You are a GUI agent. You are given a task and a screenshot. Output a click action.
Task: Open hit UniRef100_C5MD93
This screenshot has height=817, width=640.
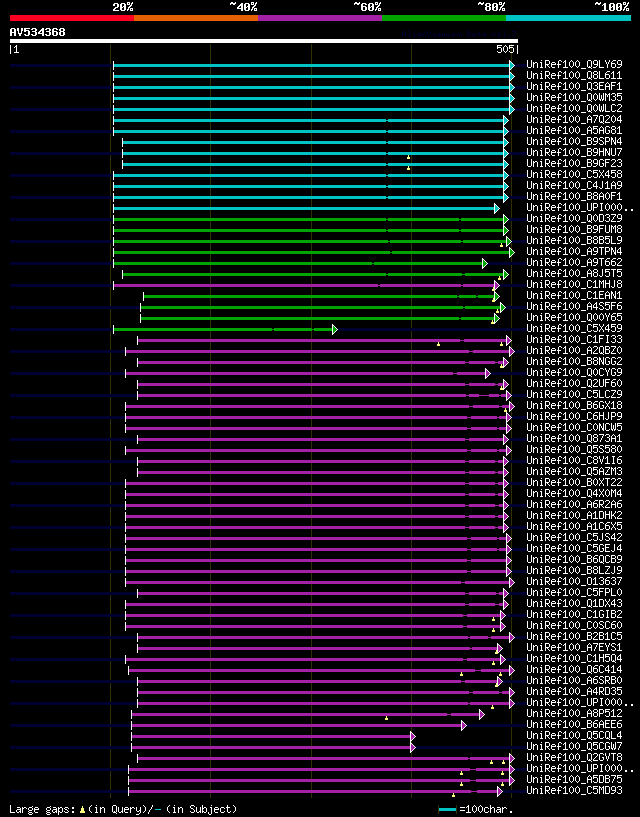click(574, 790)
